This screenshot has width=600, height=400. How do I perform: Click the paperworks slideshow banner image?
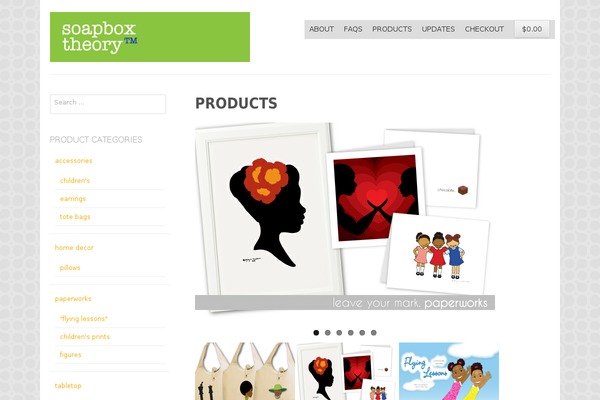tap(345, 217)
